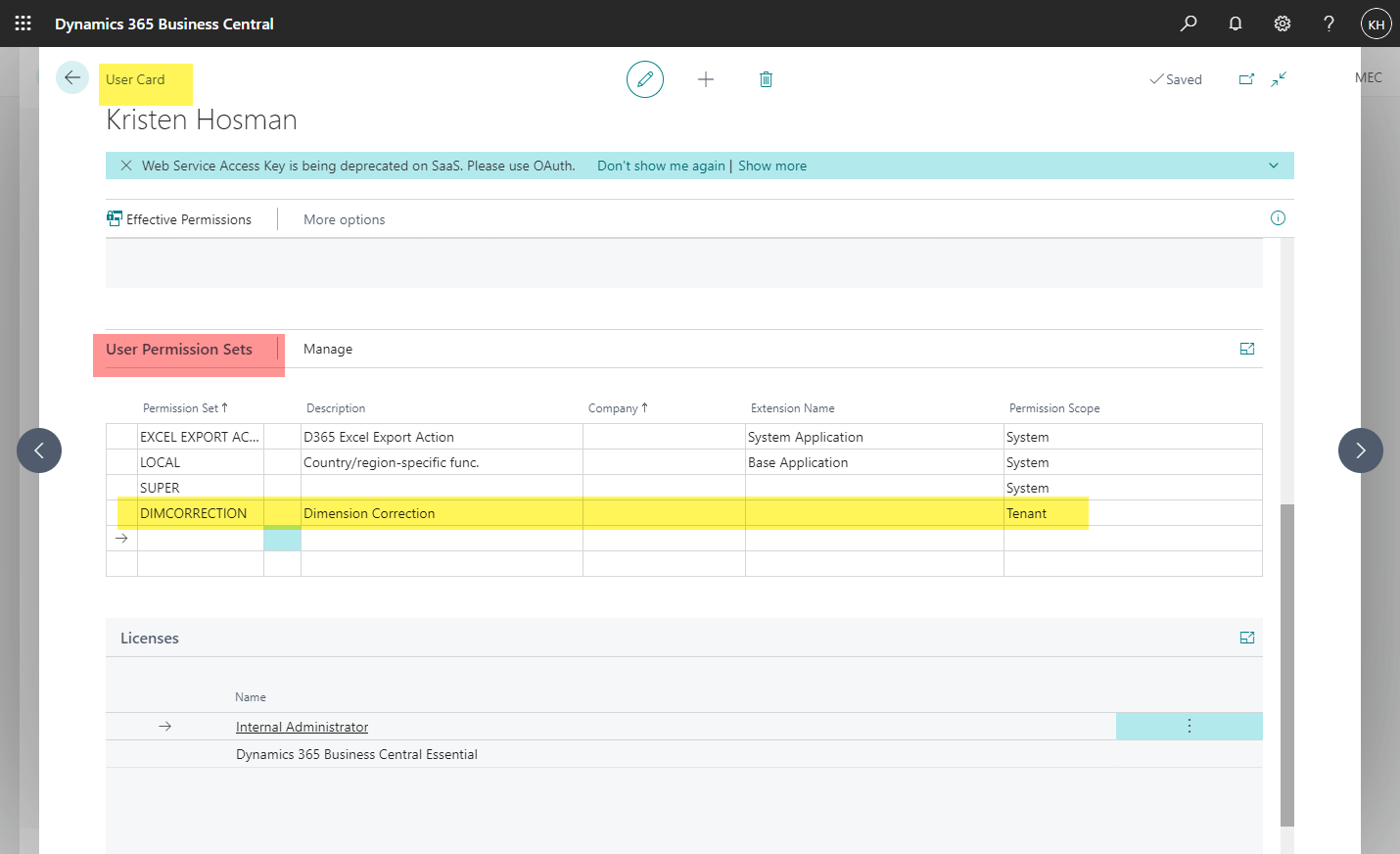1400x854 pixels.
Task: Click the Extension Name column header
Action: [793, 408]
